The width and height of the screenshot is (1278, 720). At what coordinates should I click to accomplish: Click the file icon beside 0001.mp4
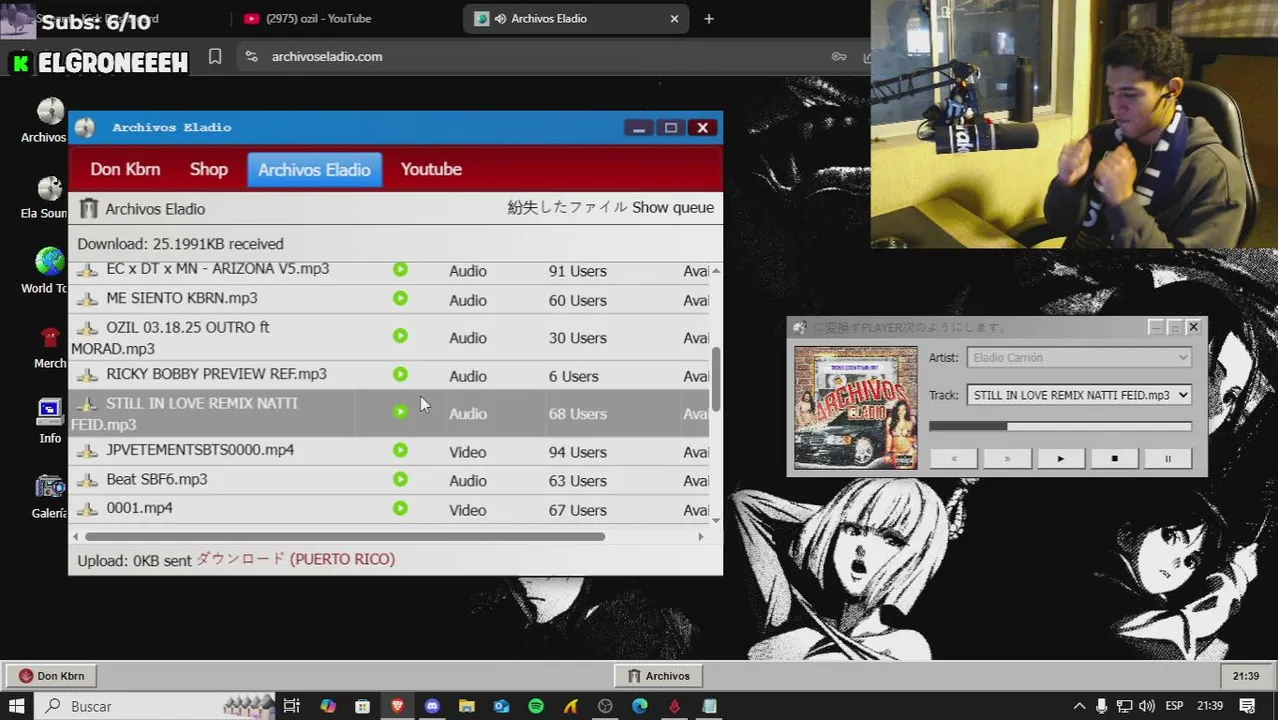[88, 508]
